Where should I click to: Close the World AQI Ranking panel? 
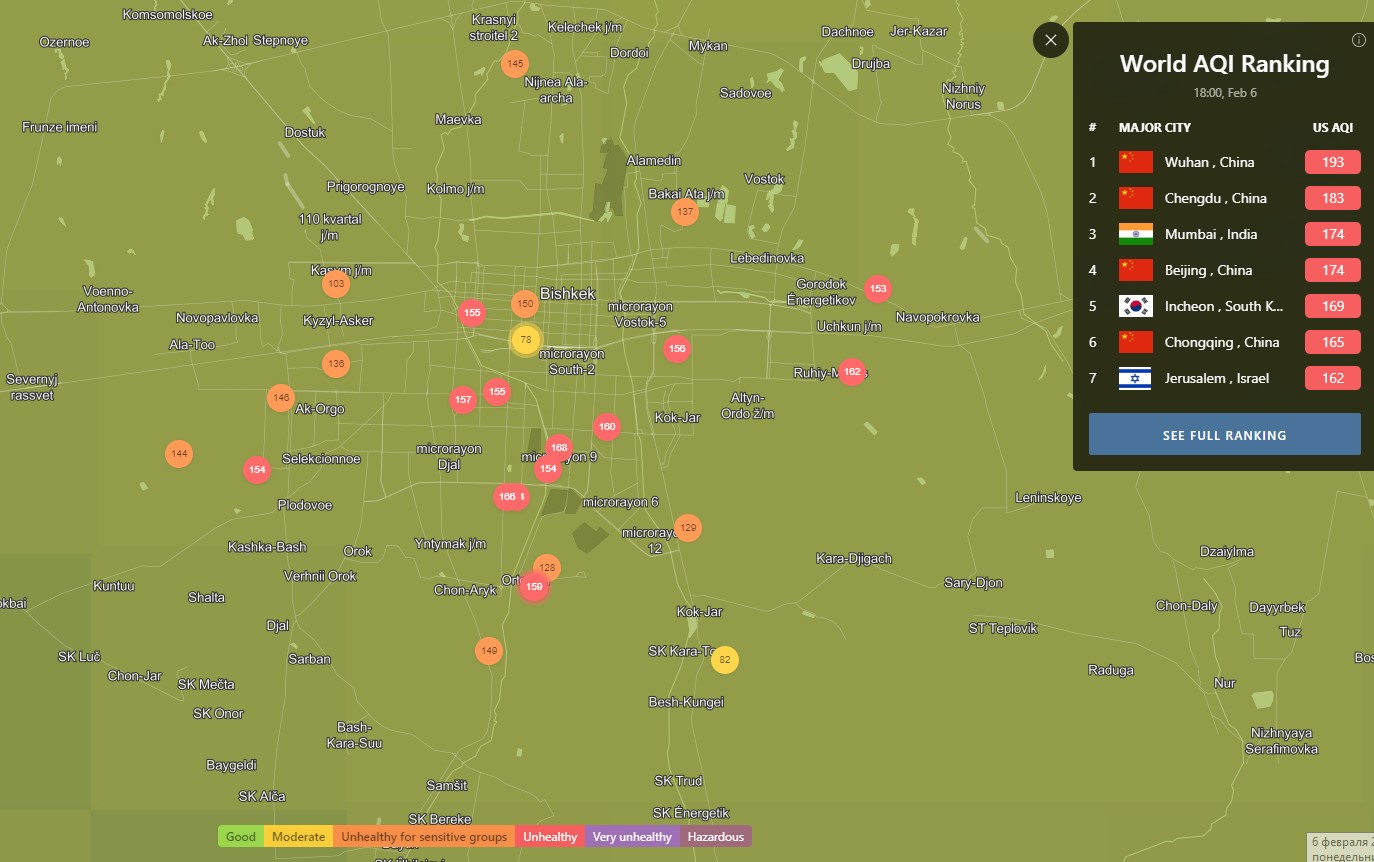pos(1050,40)
